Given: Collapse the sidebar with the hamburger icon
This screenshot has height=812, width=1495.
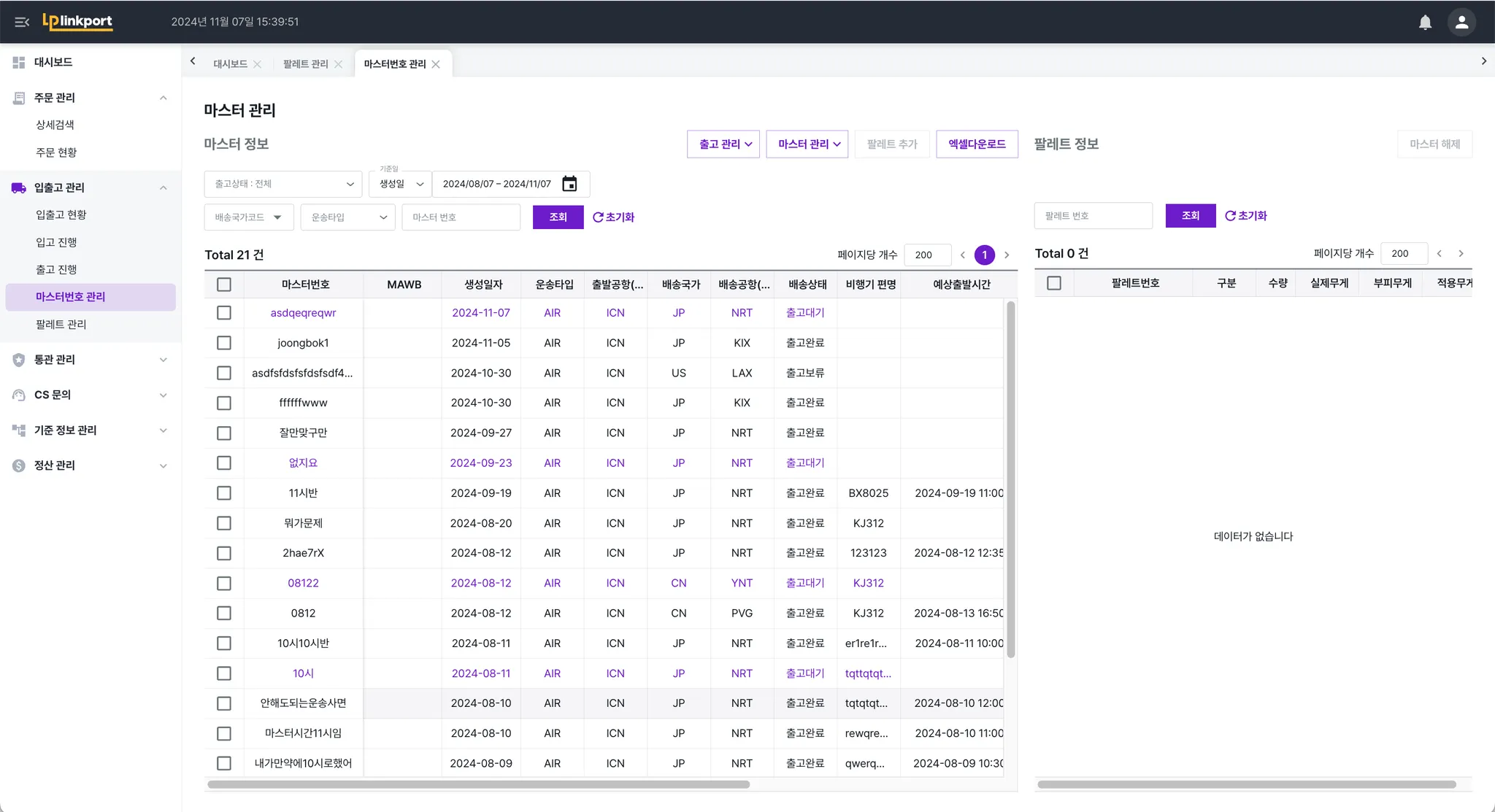Looking at the screenshot, I should pyautogui.click(x=22, y=22).
